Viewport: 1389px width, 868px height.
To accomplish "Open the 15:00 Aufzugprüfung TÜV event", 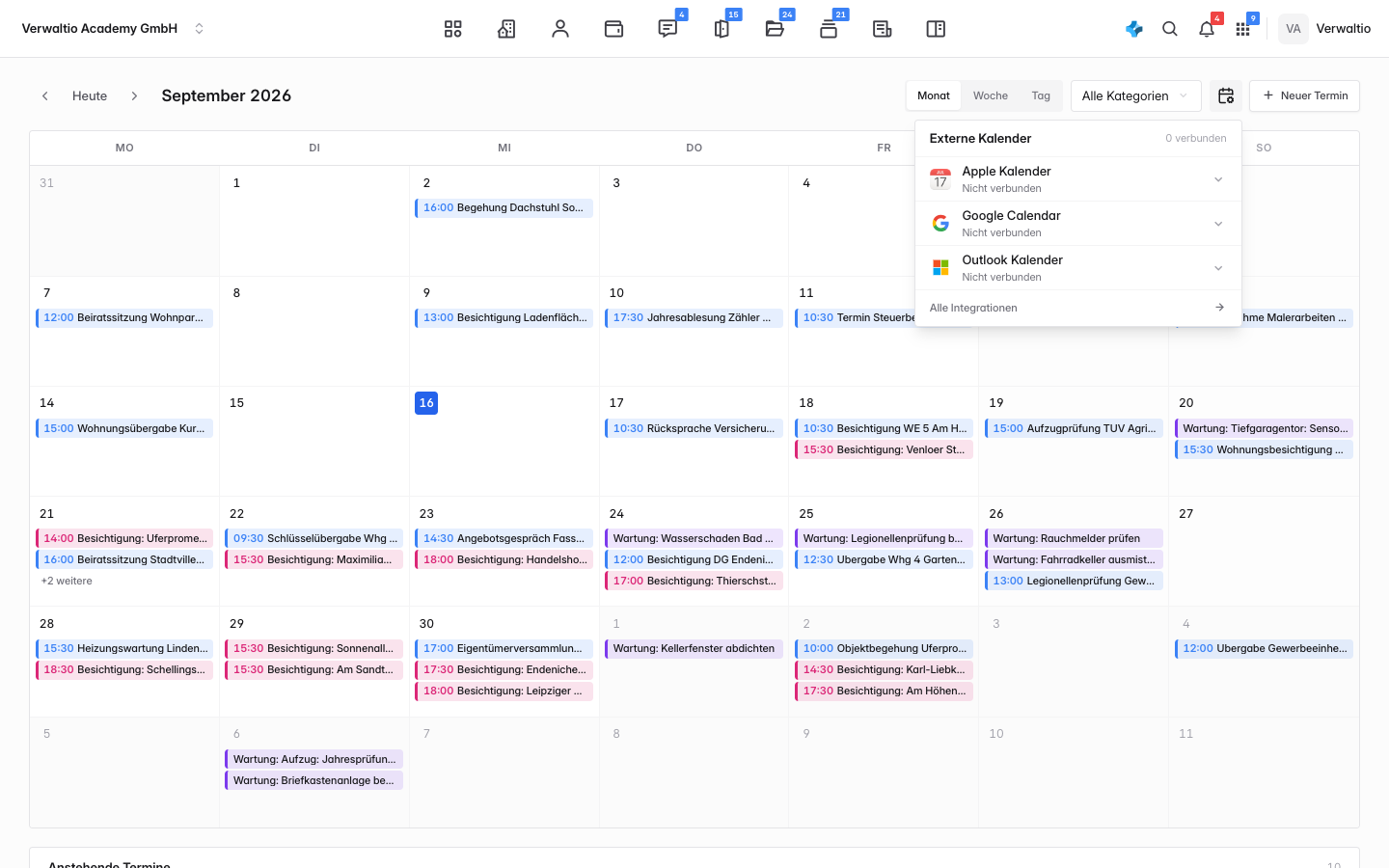I will pyautogui.click(x=1074, y=428).
